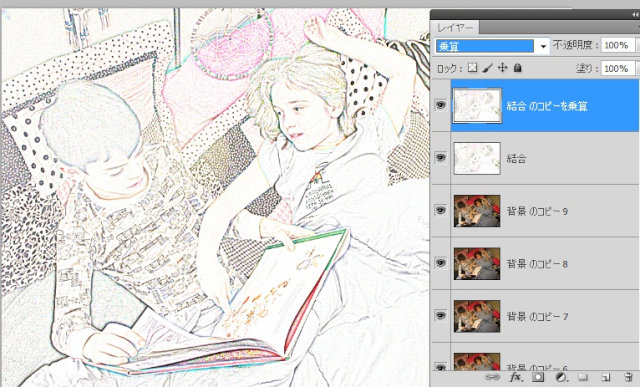Click the delete layer trash icon

[628, 377]
